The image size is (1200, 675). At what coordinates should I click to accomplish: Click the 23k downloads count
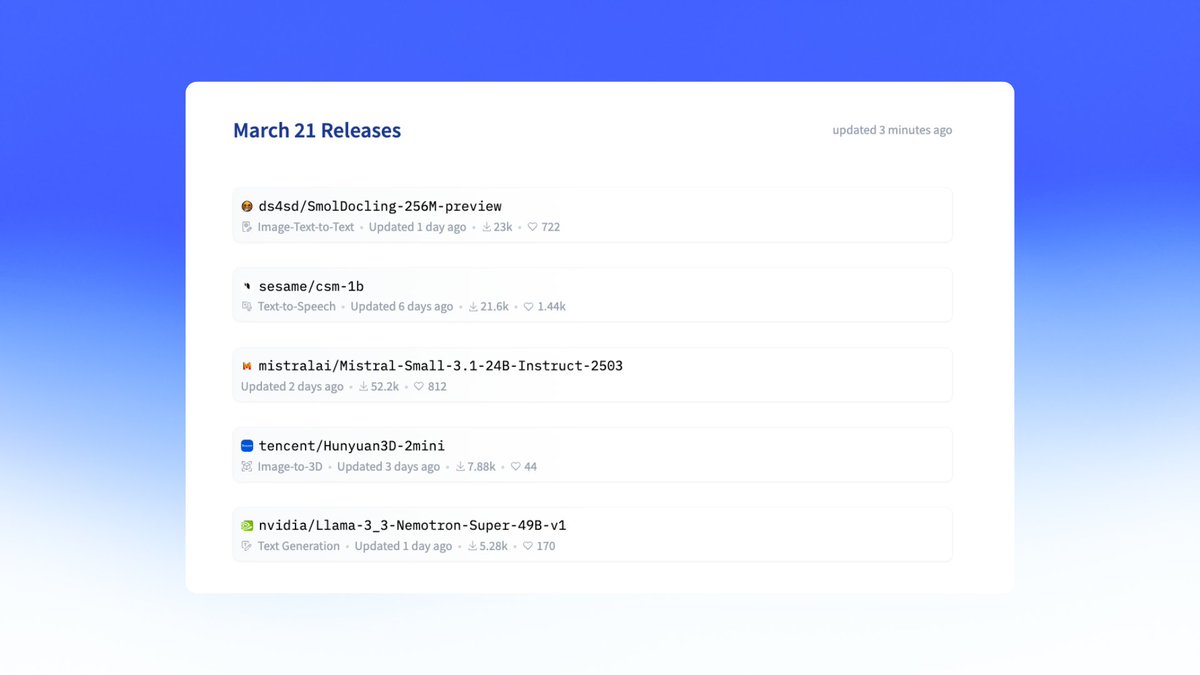coord(503,227)
